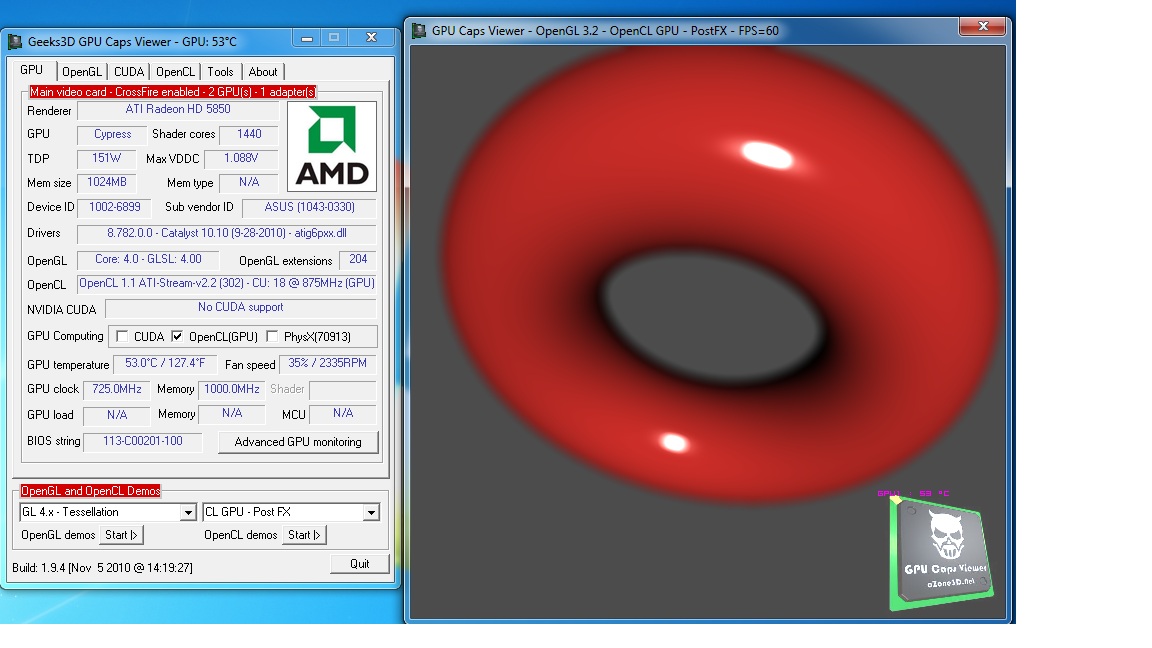Click the GPU Caps Viewer skull chip logo

point(941,552)
